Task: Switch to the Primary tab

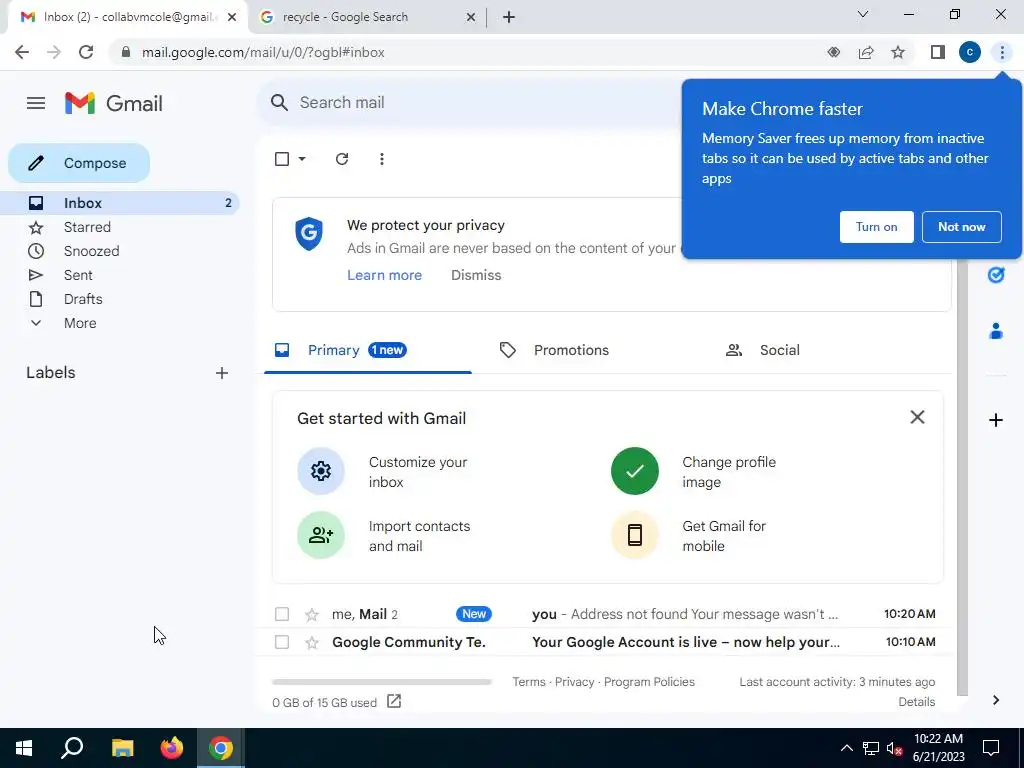Action: click(x=368, y=351)
